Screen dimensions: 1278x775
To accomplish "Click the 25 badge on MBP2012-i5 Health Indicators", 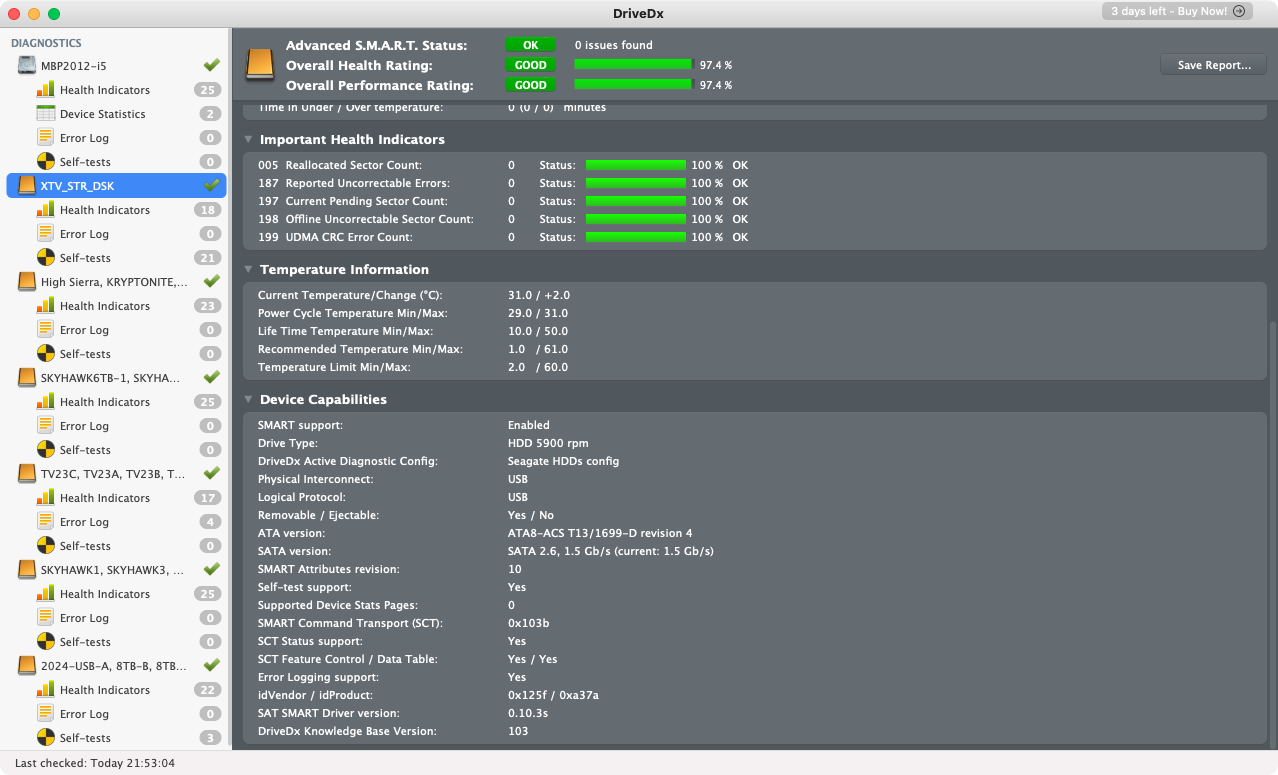I will 208,90.
